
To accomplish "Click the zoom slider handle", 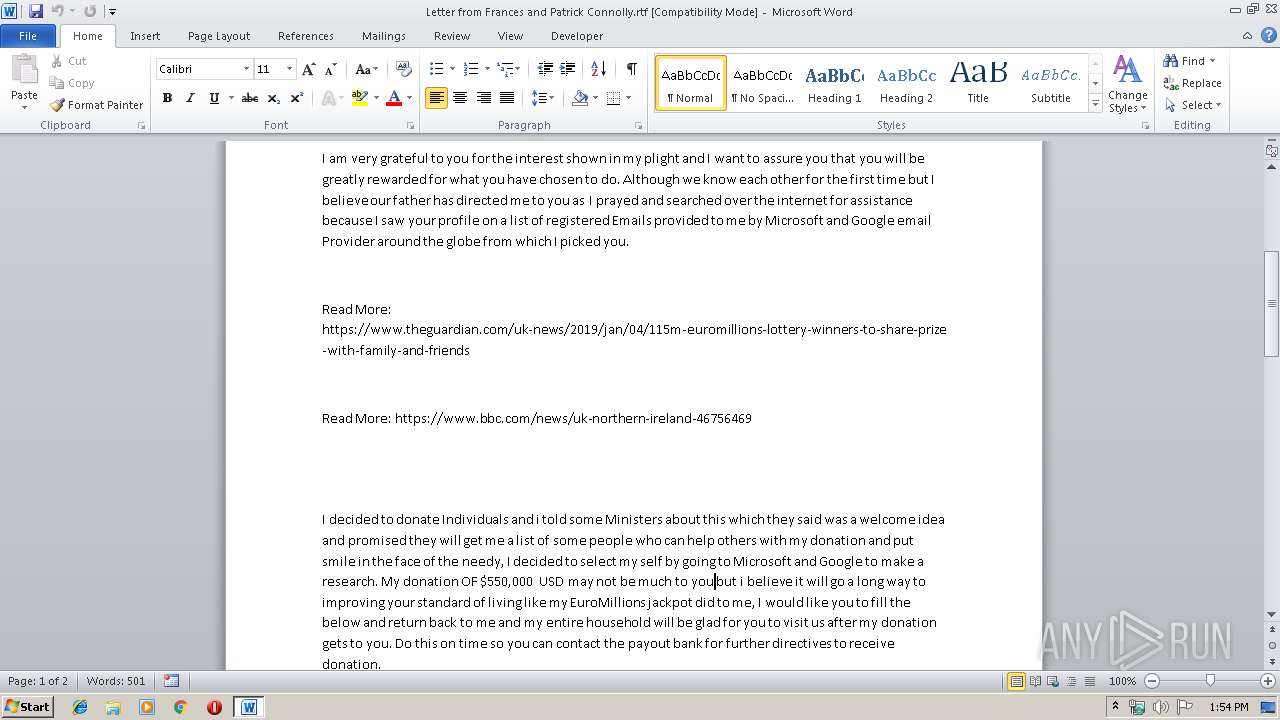I will (1210, 681).
